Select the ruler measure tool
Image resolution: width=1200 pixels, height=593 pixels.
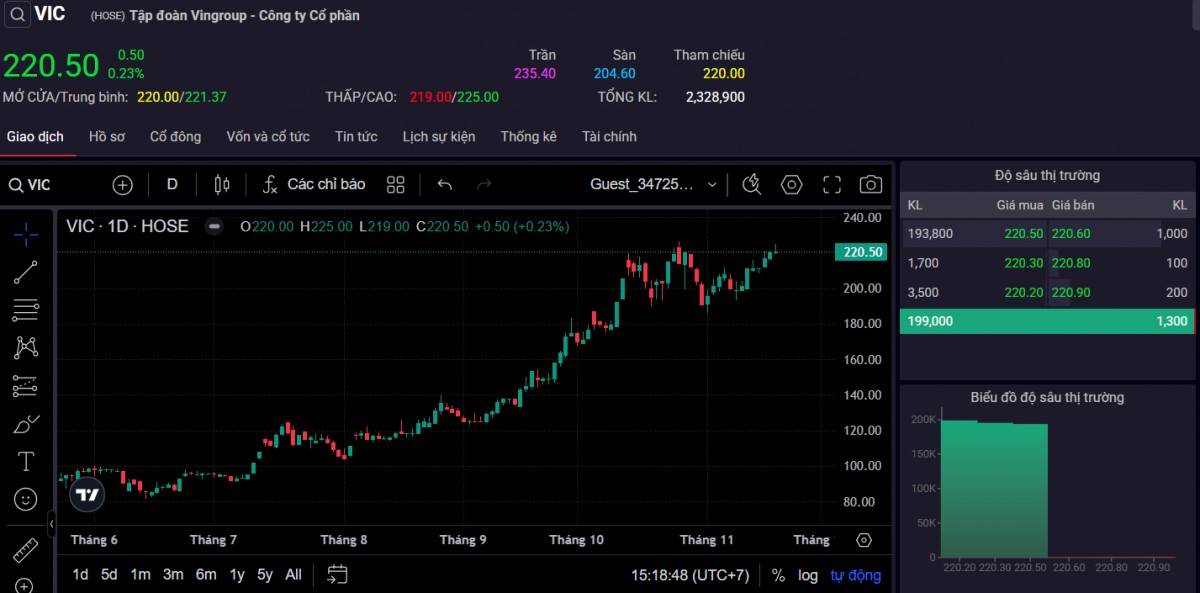click(x=26, y=550)
